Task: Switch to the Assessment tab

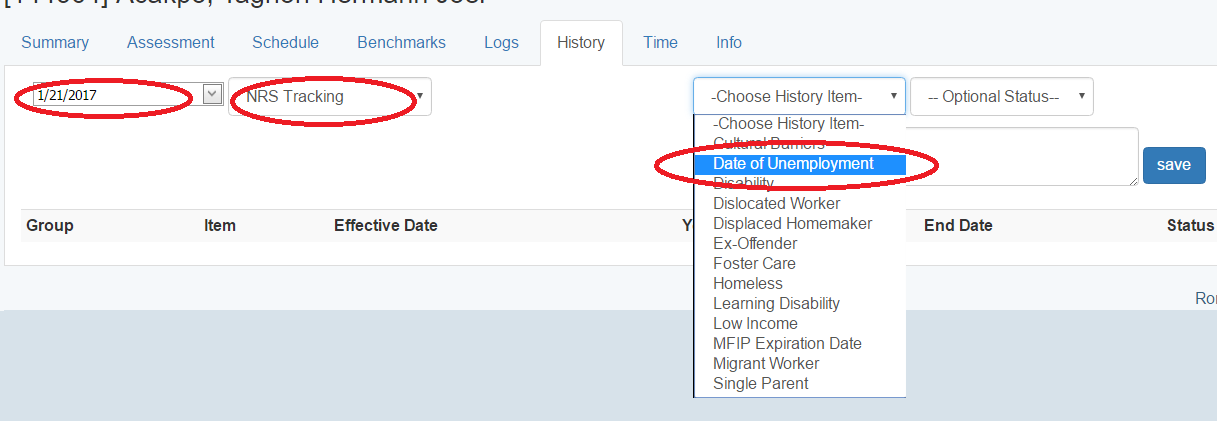Action: pos(170,42)
